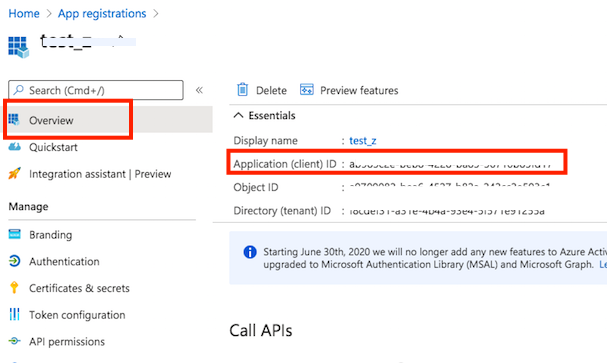
Task: Click the app registration grid icon by the title
Action: pyautogui.click(x=19, y=47)
